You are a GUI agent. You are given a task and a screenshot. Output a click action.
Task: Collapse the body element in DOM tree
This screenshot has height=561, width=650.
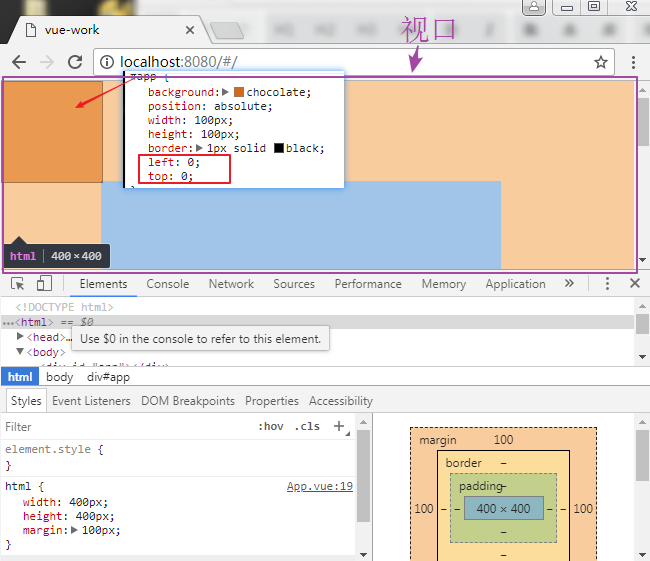[20, 352]
